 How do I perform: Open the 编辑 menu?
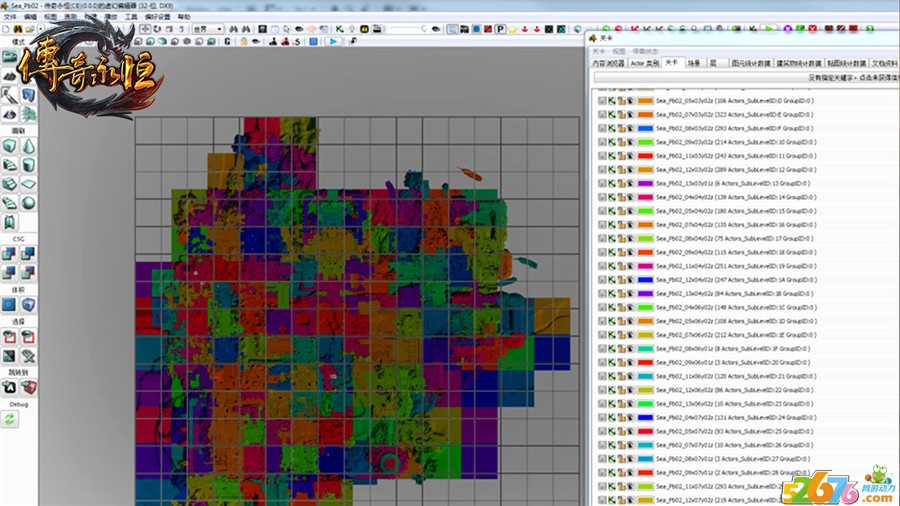[x=30, y=17]
